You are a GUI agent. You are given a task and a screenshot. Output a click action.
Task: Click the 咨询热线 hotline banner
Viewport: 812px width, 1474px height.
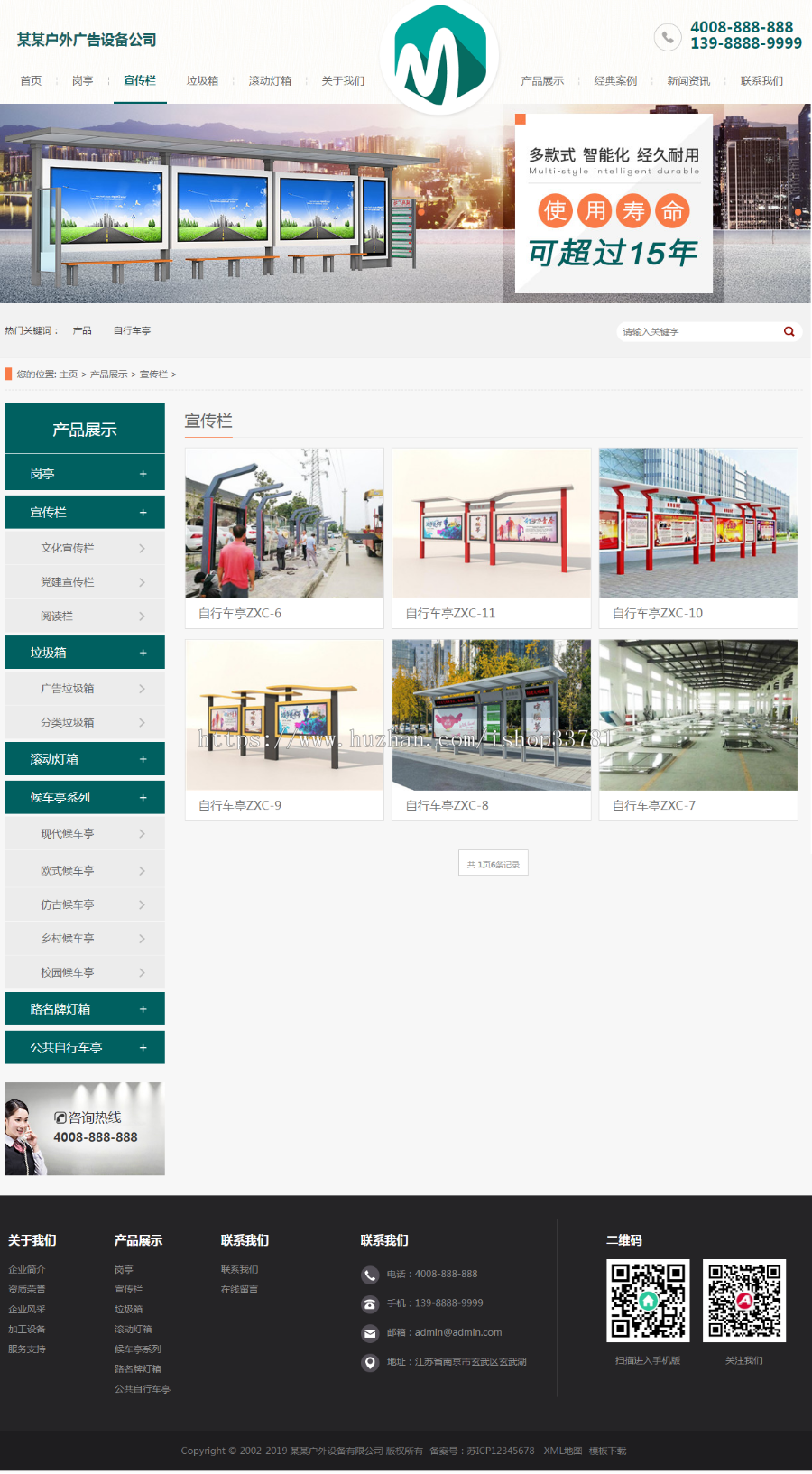click(85, 1128)
